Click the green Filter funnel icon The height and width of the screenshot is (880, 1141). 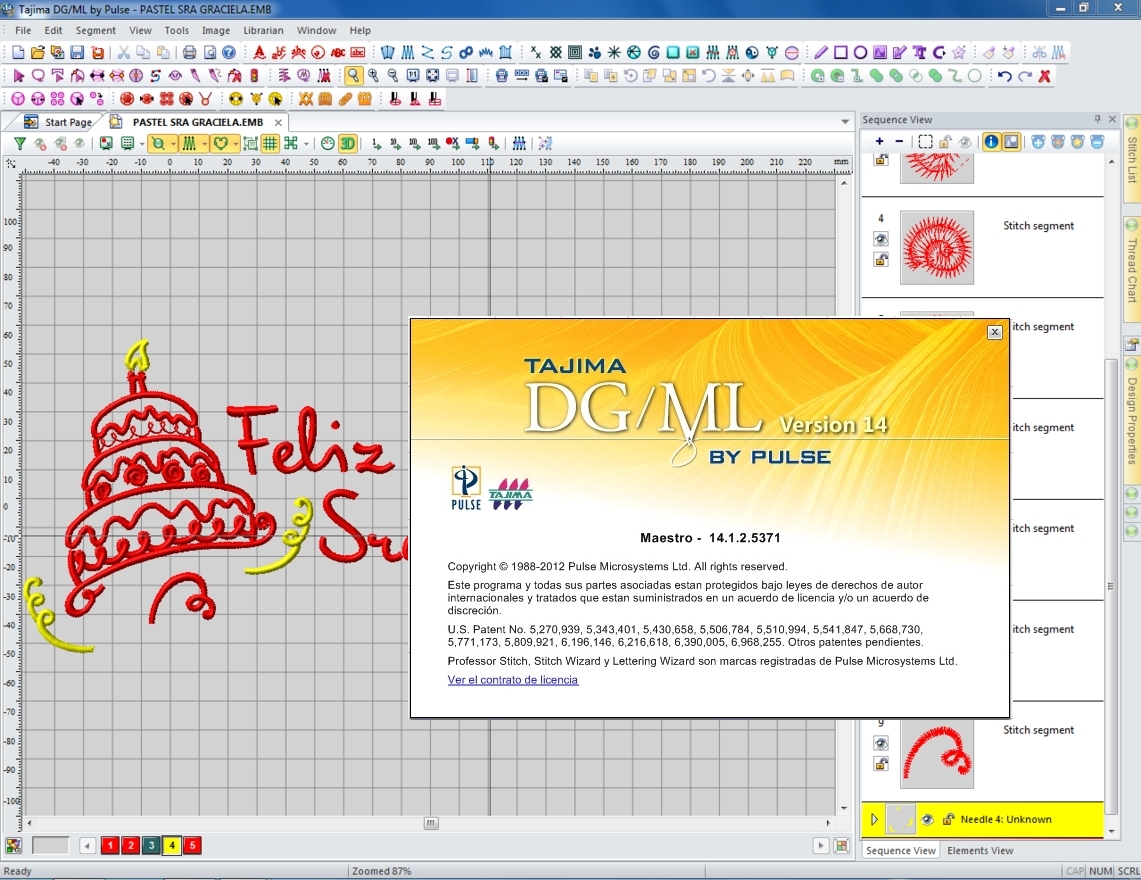20,143
